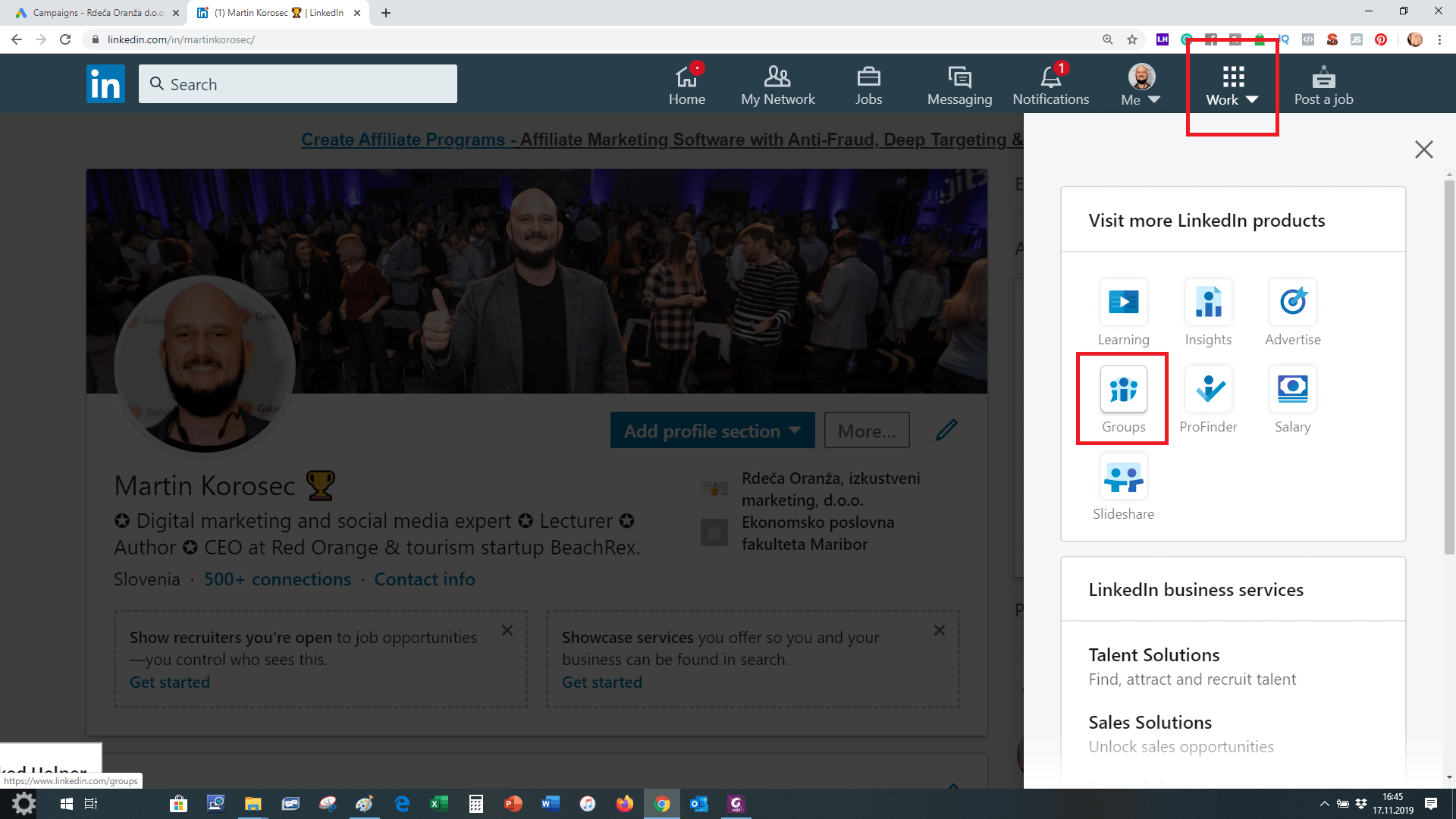Open LinkedIn Groups icon
This screenshot has width=1456, height=819.
pyautogui.click(x=1123, y=390)
